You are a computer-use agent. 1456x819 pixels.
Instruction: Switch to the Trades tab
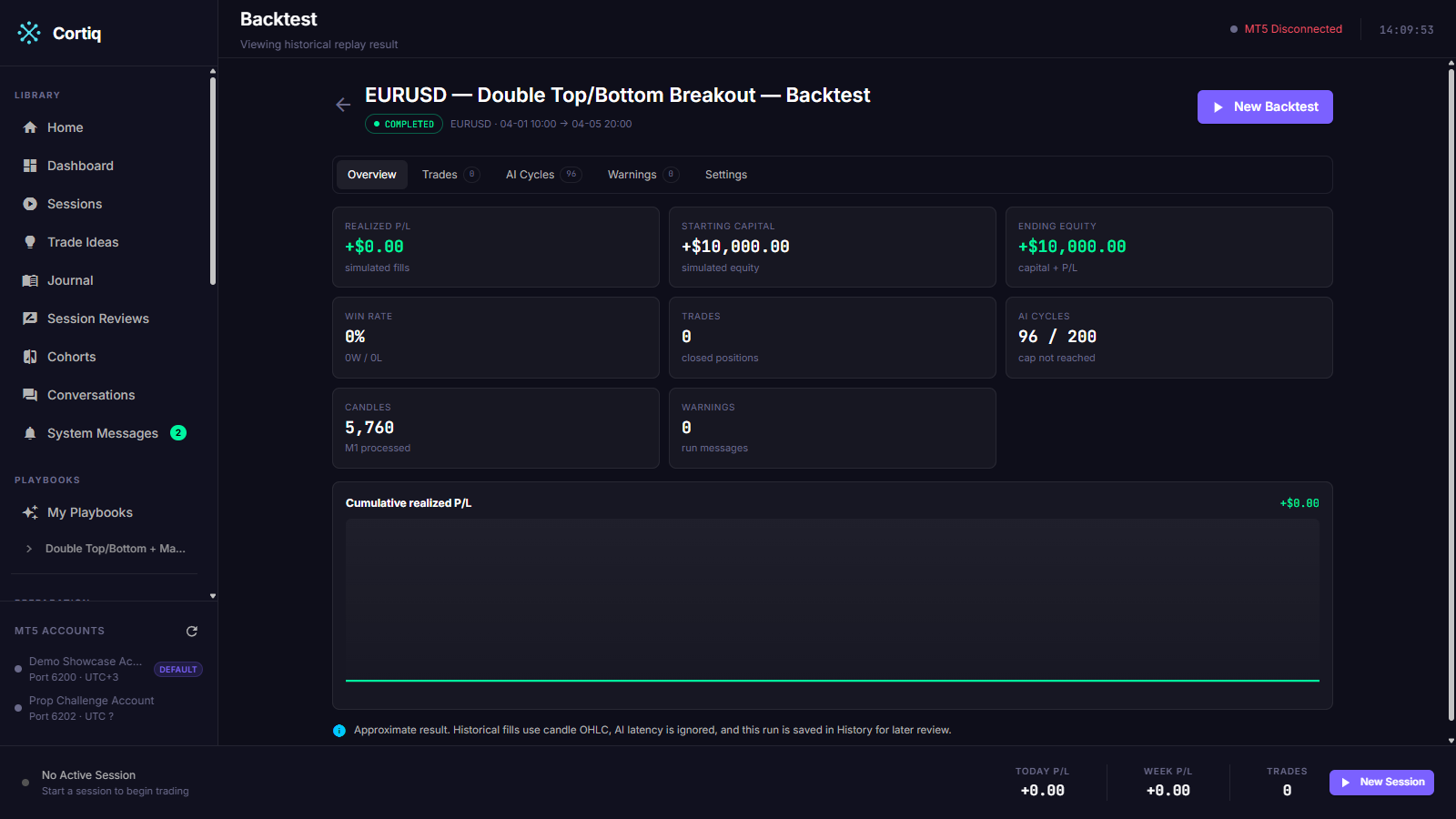(x=450, y=175)
